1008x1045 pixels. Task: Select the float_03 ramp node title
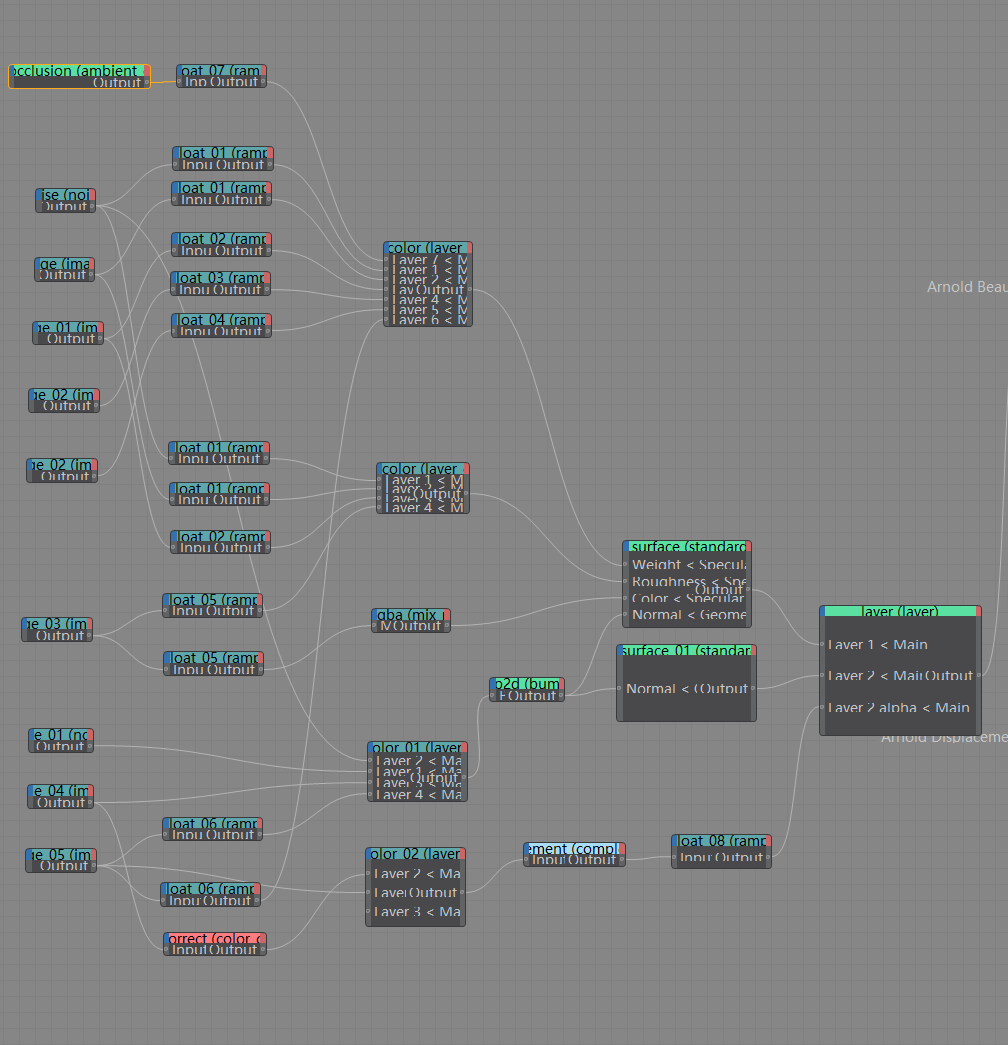pyautogui.click(x=220, y=278)
